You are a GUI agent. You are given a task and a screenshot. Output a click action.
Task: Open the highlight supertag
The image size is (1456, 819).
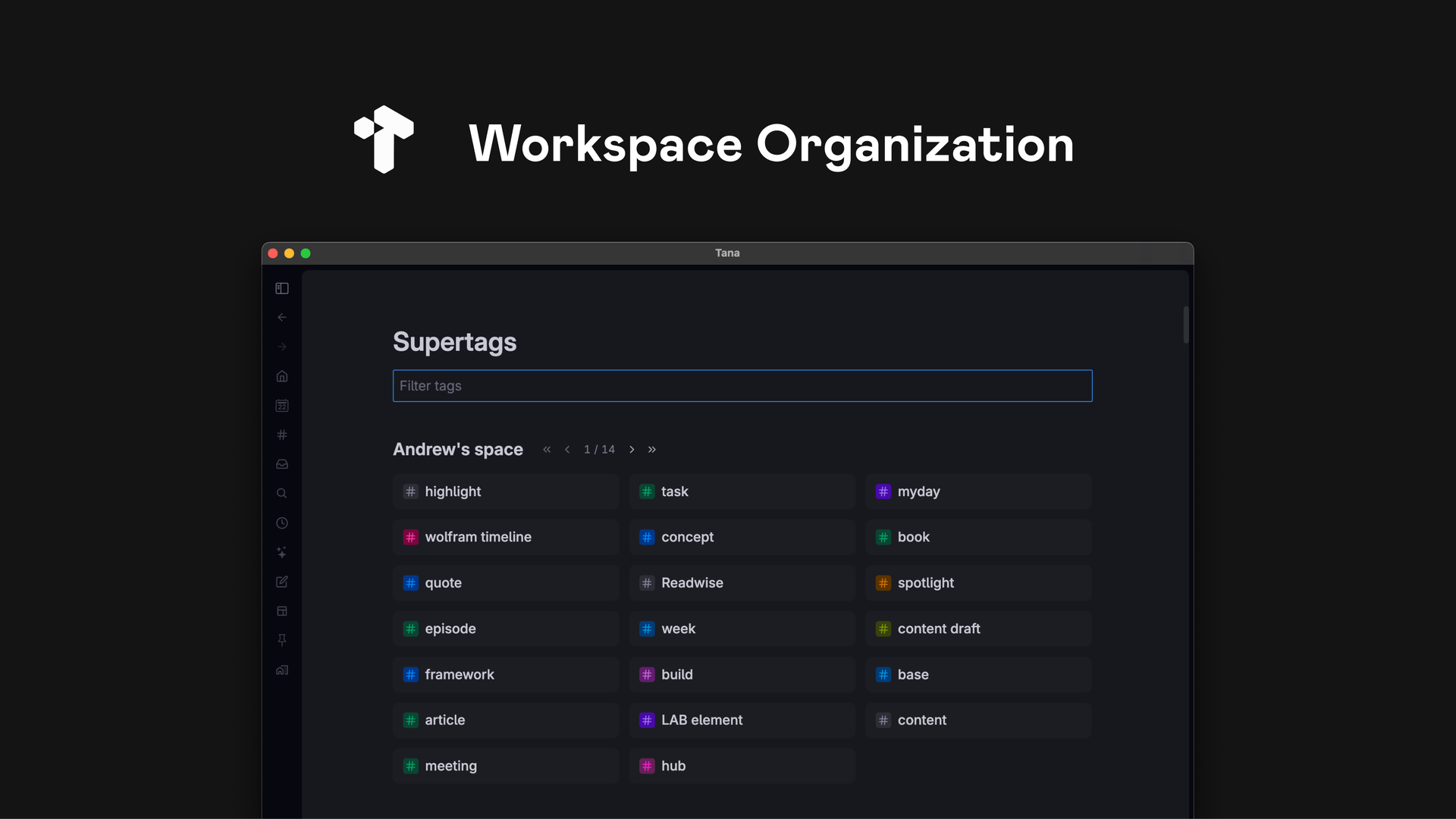[x=506, y=491]
